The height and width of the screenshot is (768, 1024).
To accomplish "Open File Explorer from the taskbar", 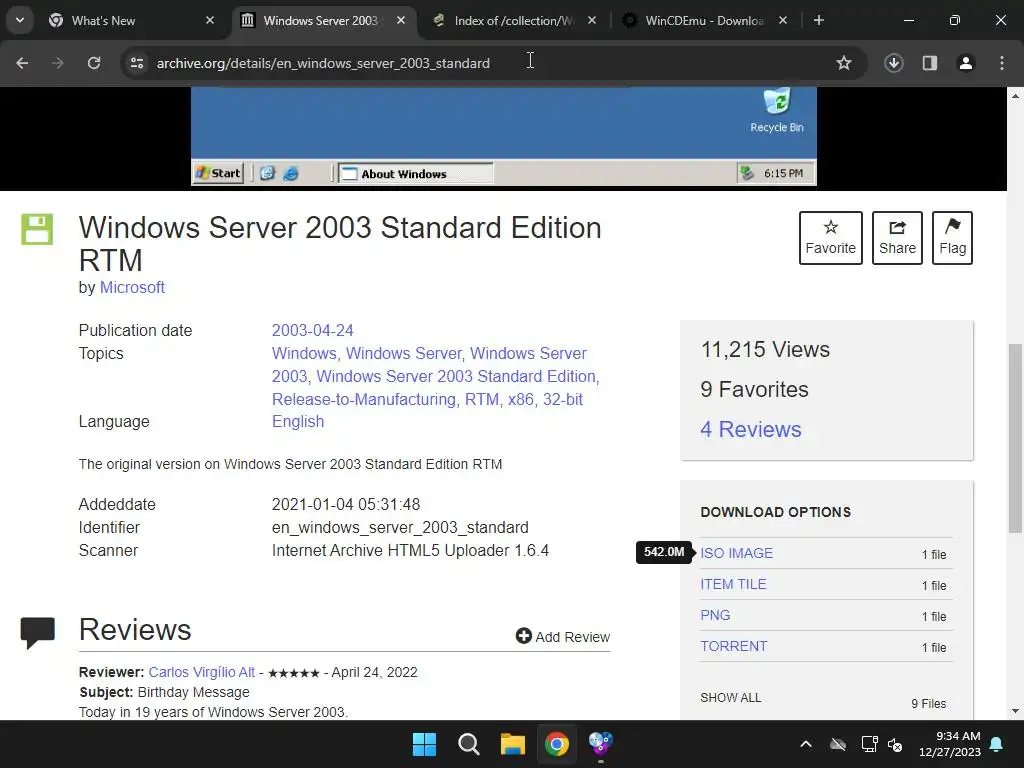I will tap(513, 744).
